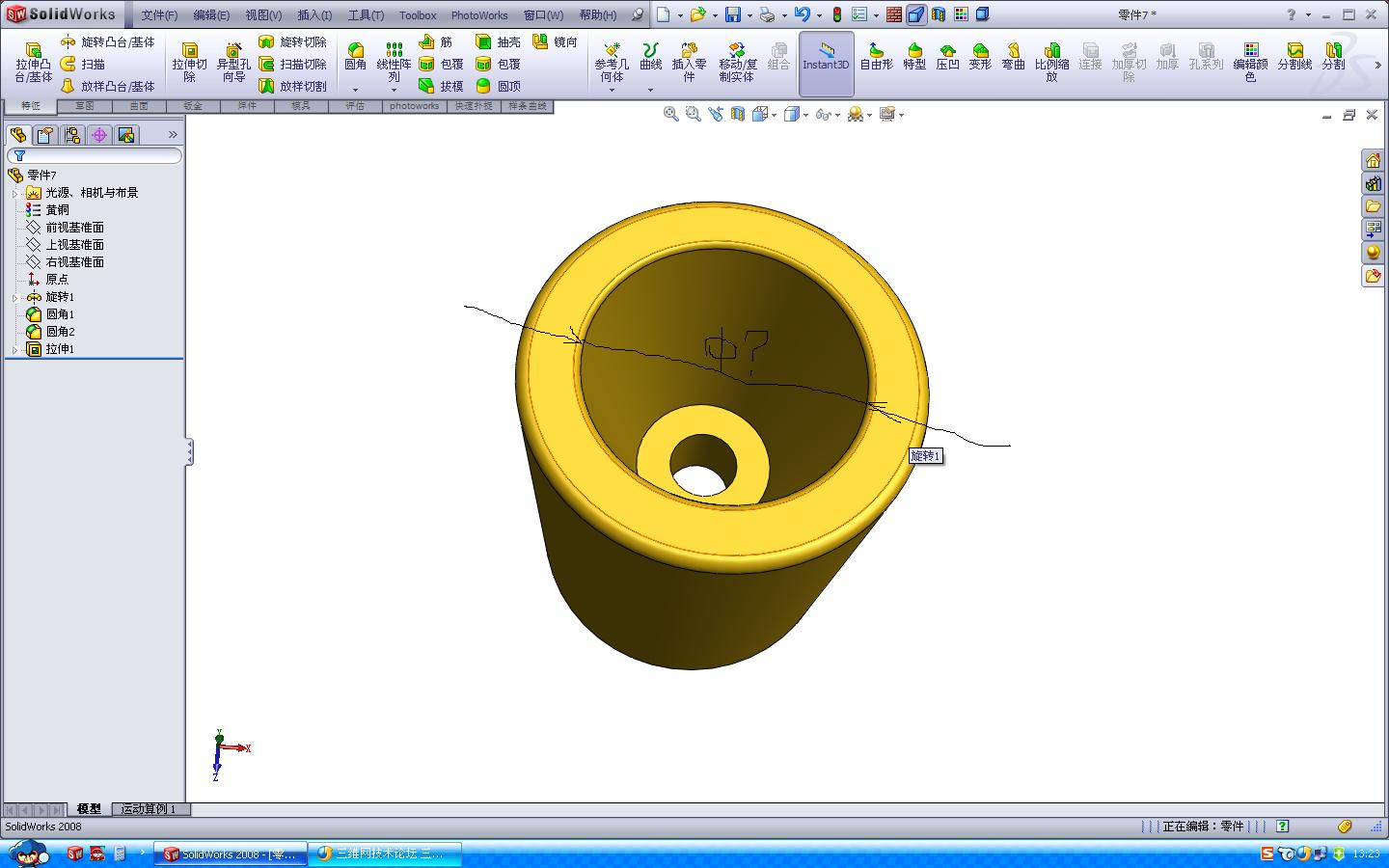Open the PropertyManager tab in the left panel
Image resolution: width=1389 pixels, height=868 pixels.
(44, 135)
